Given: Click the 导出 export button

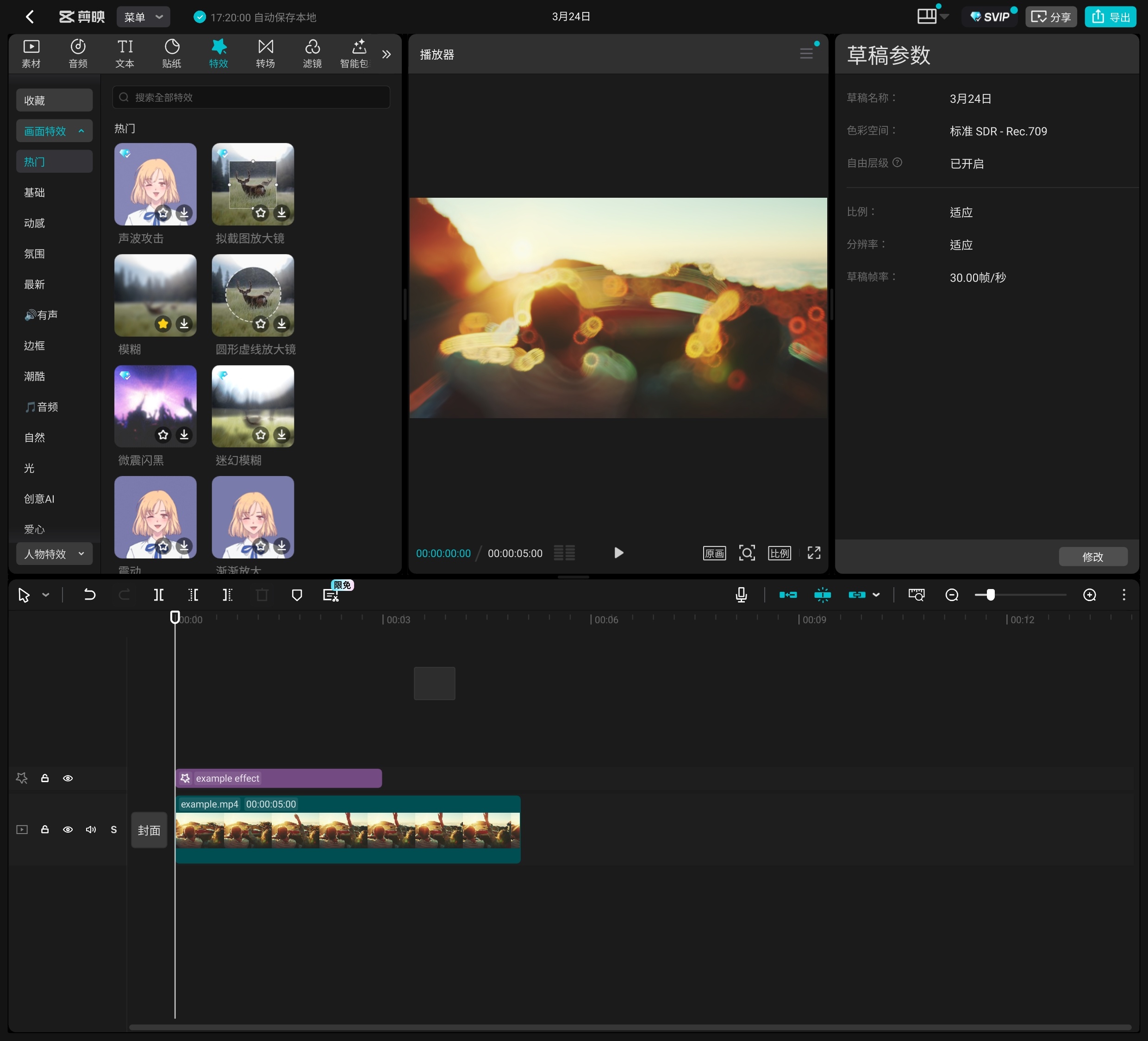Looking at the screenshot, I should pyautogui.click(x=1111, y=17).
